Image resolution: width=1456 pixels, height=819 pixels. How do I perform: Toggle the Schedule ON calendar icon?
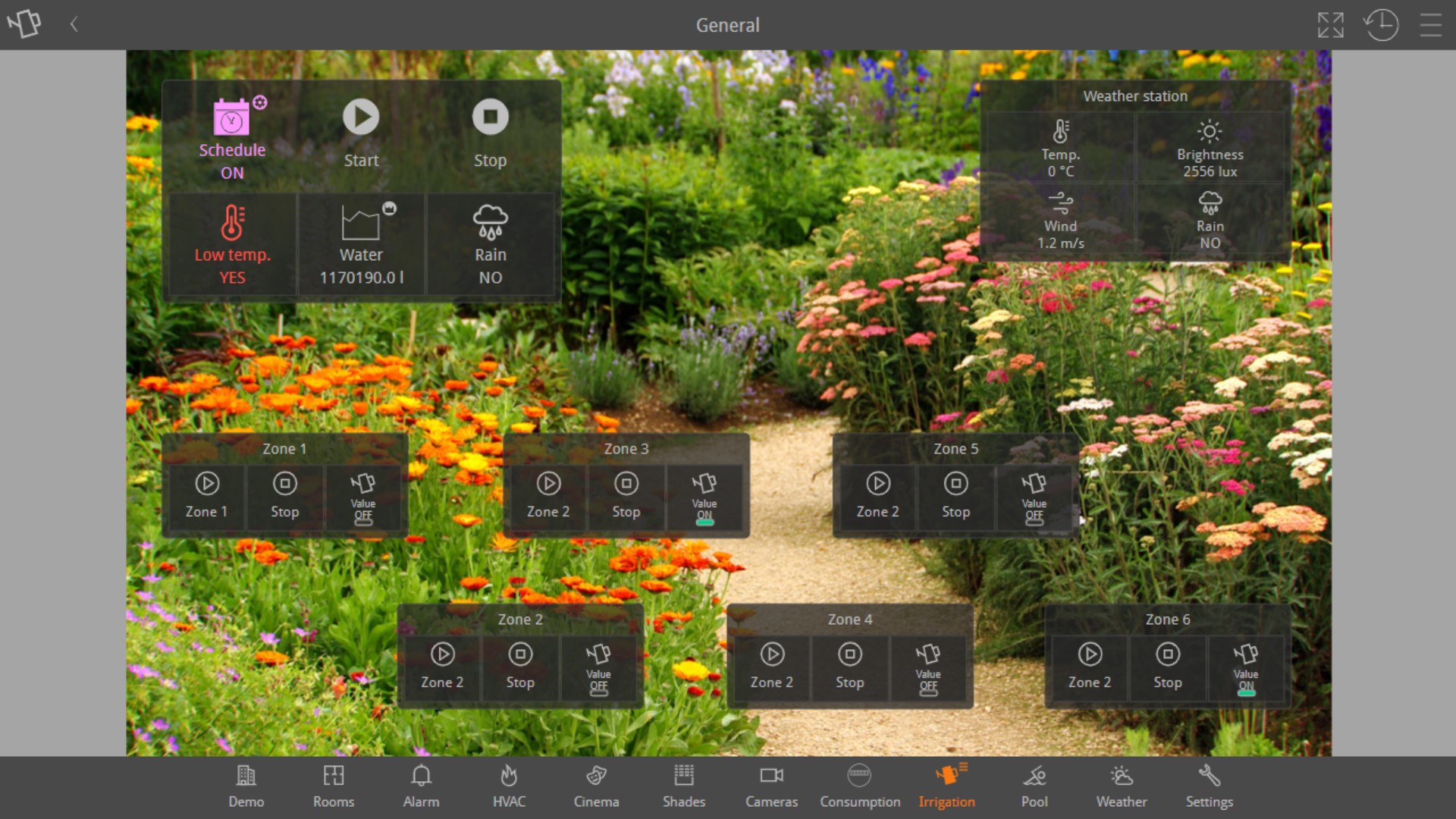click(232, 119)
